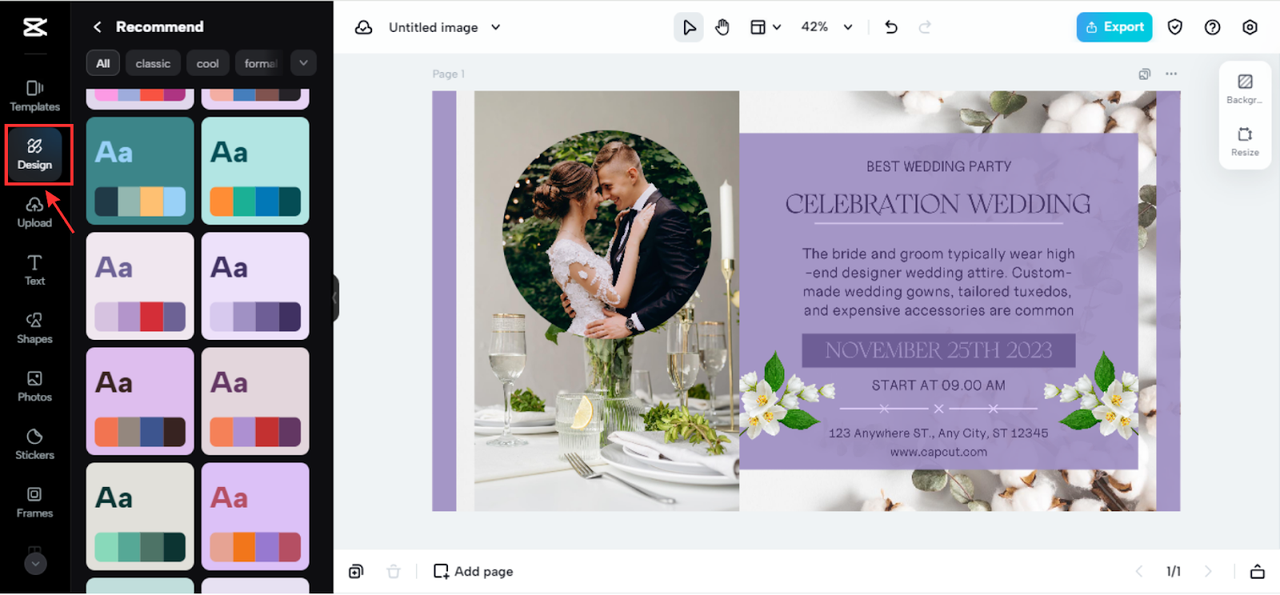The width and height of the screenshot is (1280, 595).
Task: Go to the next page arrow
Action: (x=1208, y=571)
